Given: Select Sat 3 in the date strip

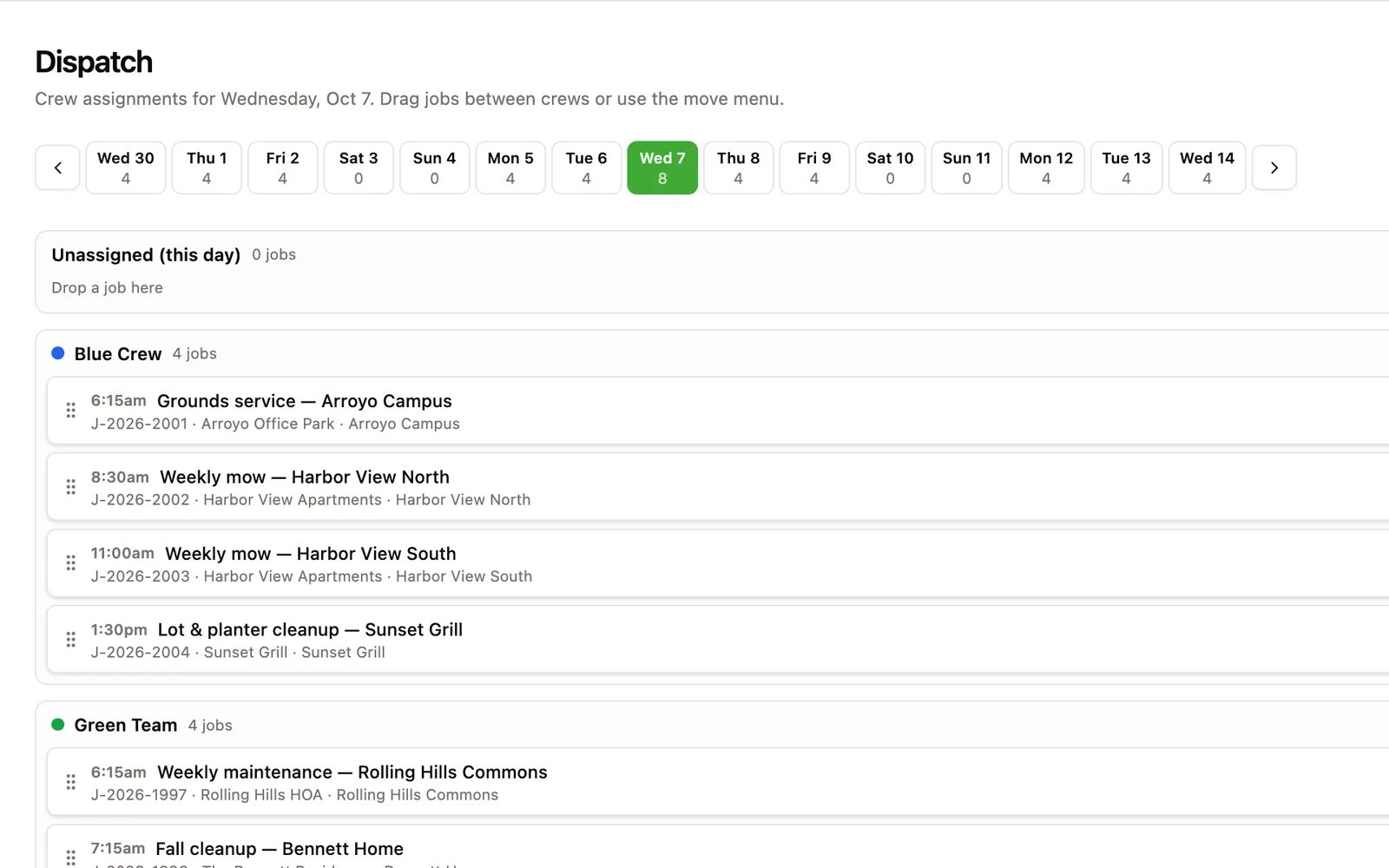Looking at the screenshot, I should click(359, 168).
